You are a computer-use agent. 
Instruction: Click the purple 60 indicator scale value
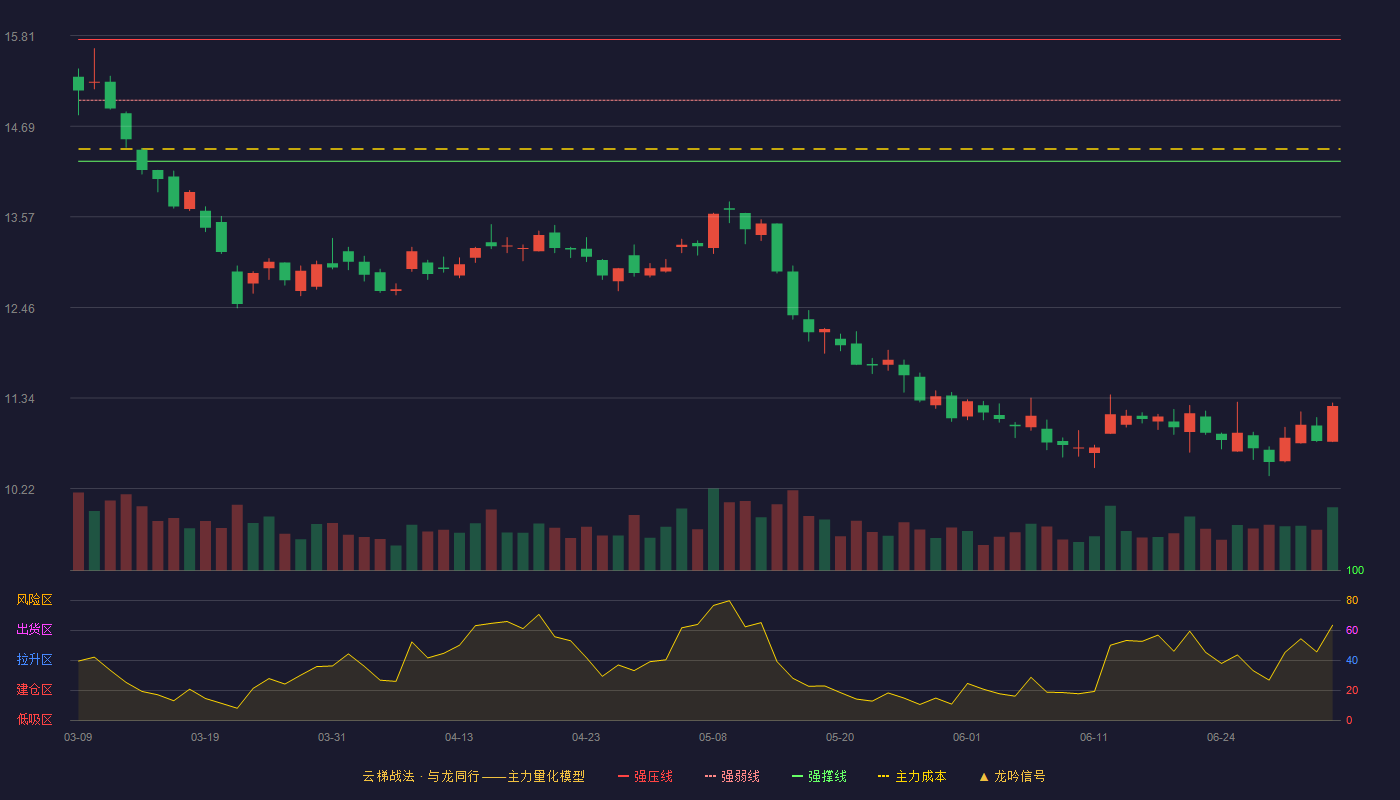pyautogui.click(x=1352, y=630)
